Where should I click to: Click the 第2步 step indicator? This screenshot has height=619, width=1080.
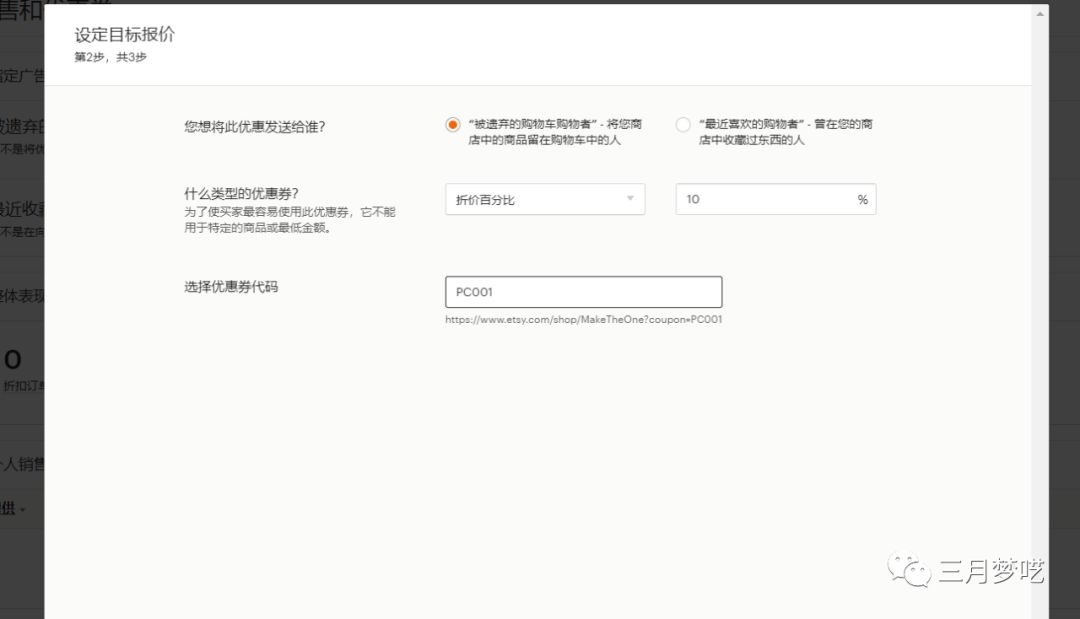[107, 57]
